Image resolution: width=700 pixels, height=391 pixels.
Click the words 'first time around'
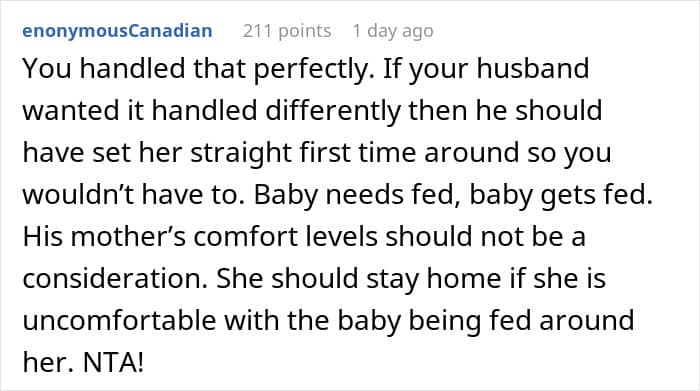click(409, 152)
